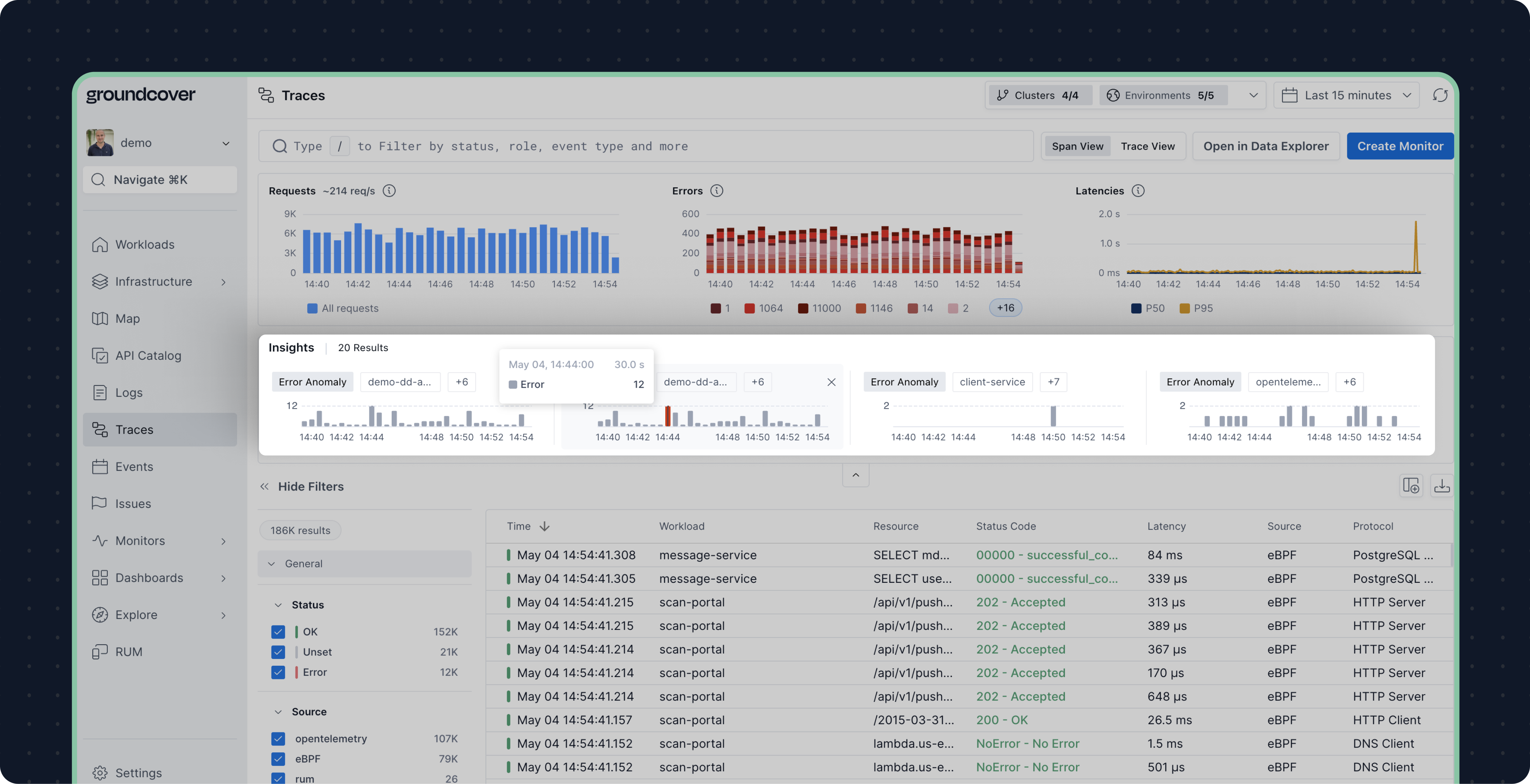Screen dimensions: 1530x784
Task: Open the Last 15 minutes time dropdown
Action: coord(1346,96)
